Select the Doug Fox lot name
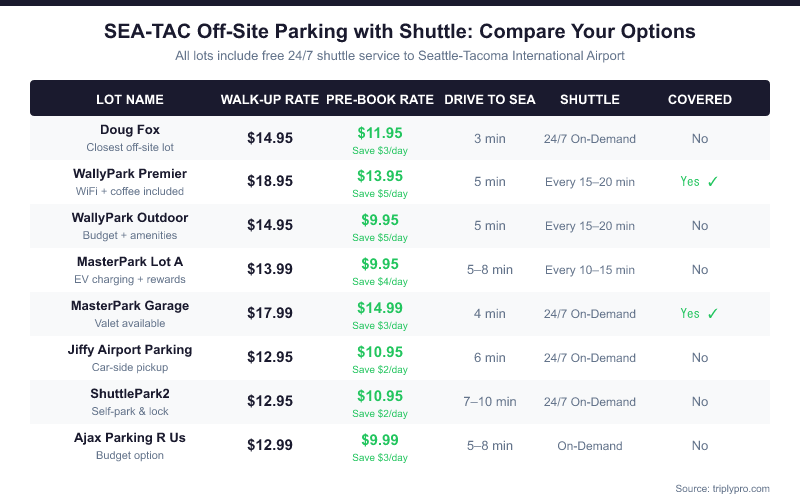The image size is (800, 500). point(130,130)
